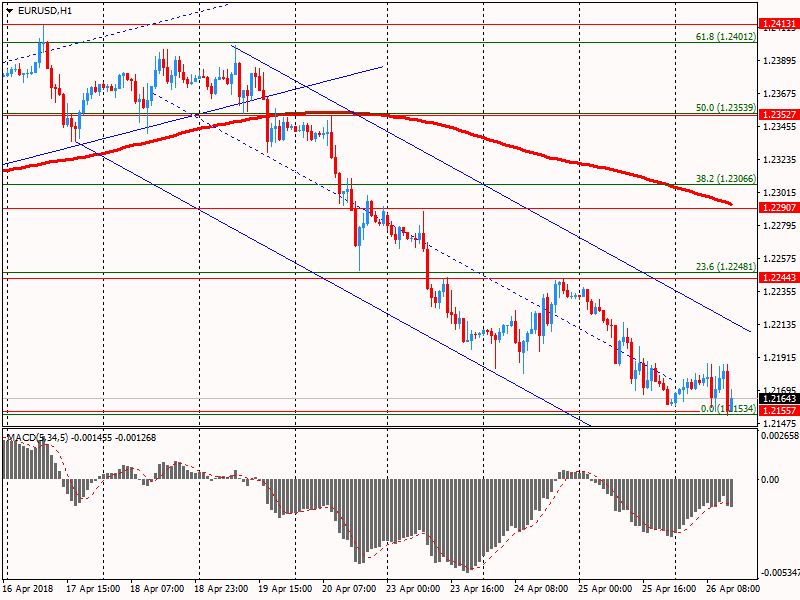Viewport: 800px width, 600px height.
Task: Click the Fibonacci 50.0 (1.23539) label
Action: point(726,108)
